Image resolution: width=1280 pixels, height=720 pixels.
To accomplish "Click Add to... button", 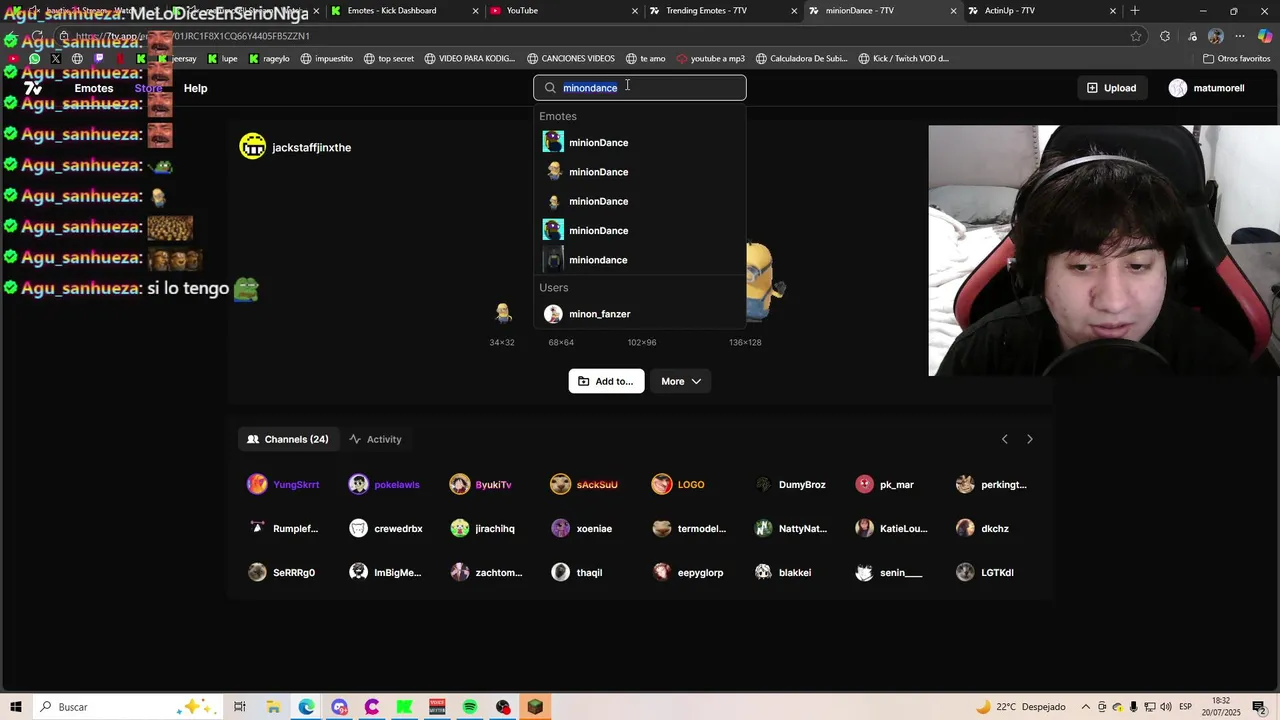I will [606, 381].
